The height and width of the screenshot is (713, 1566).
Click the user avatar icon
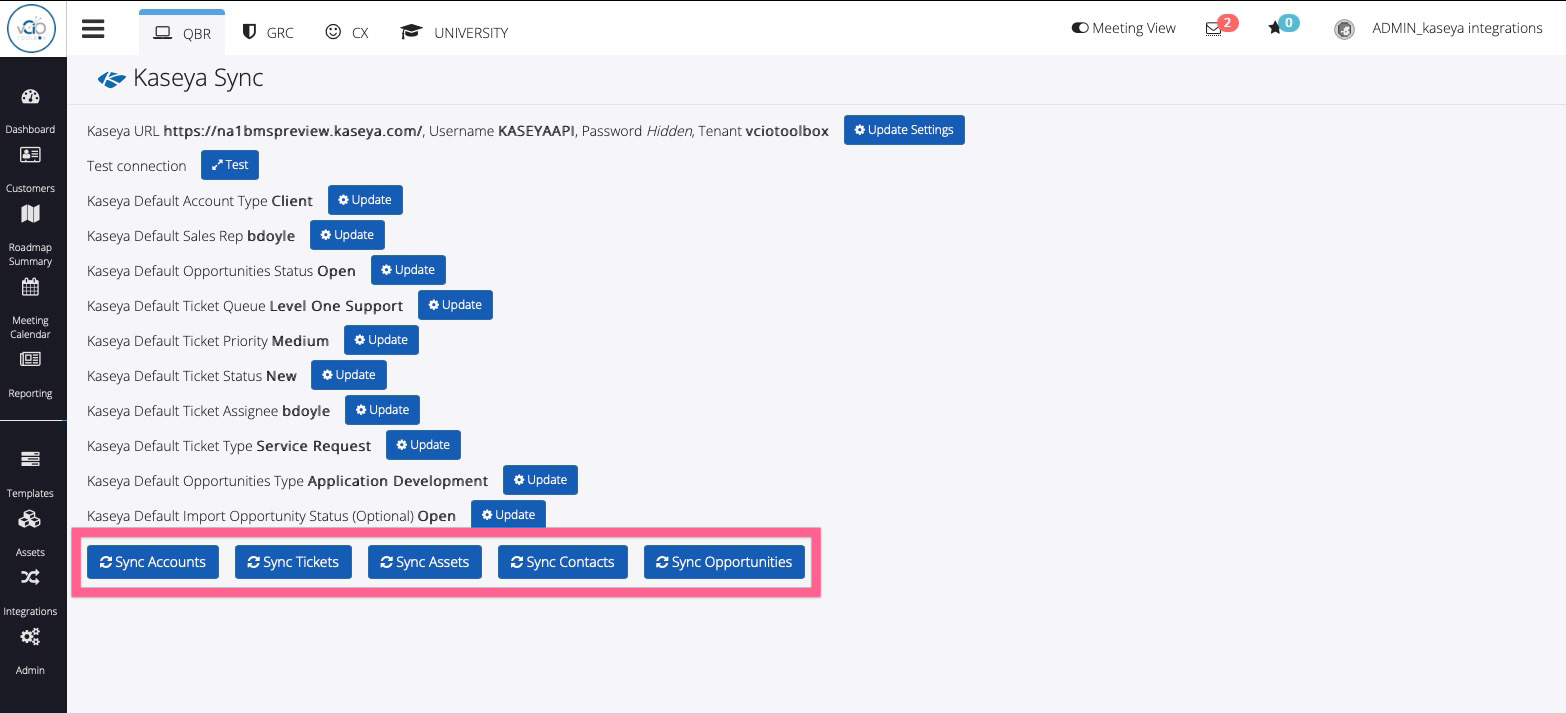coord(1344,29)
